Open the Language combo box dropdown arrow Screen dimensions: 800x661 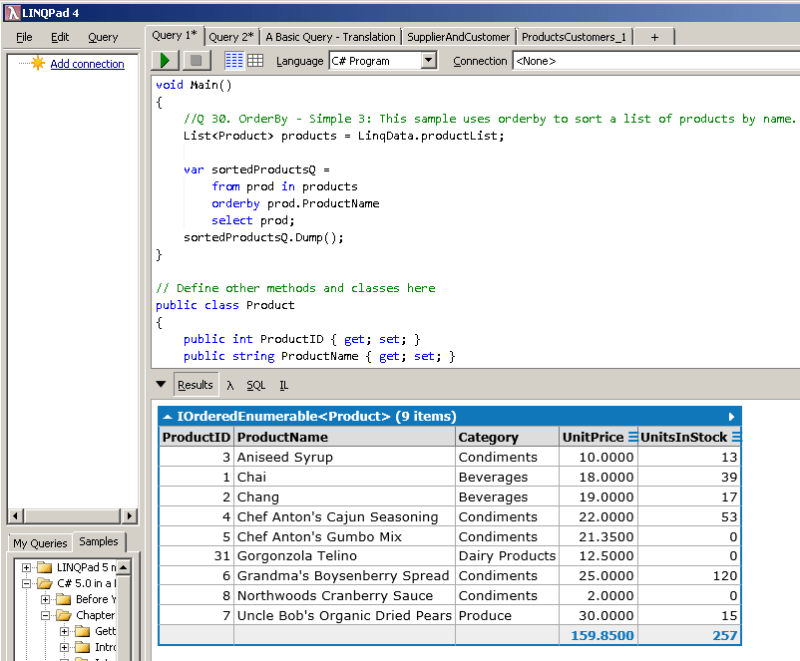pyautogui.click(x=429, y=61)
